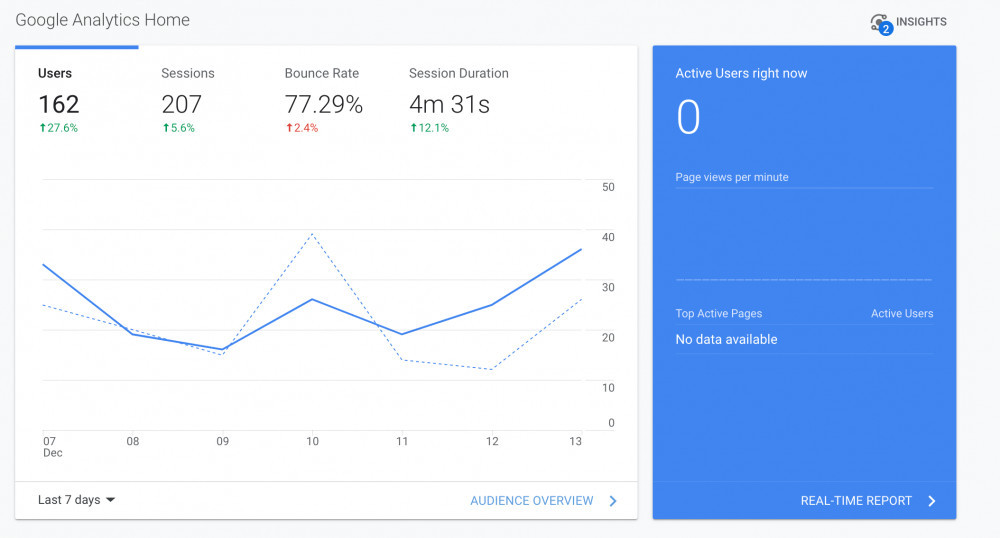Click the Users green up-arrow 27.6% change
Viewport: 1000px width, 538px height.
click(58, 128)
